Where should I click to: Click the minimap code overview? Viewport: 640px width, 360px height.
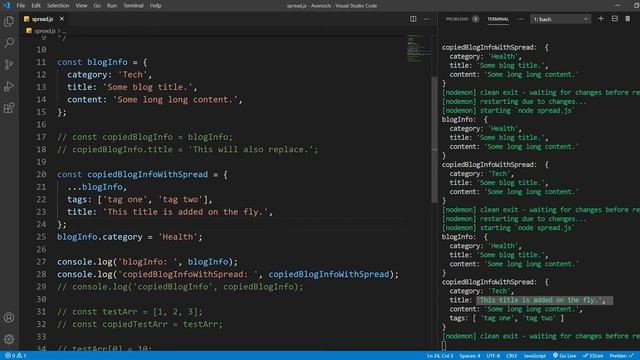[418, 49]
